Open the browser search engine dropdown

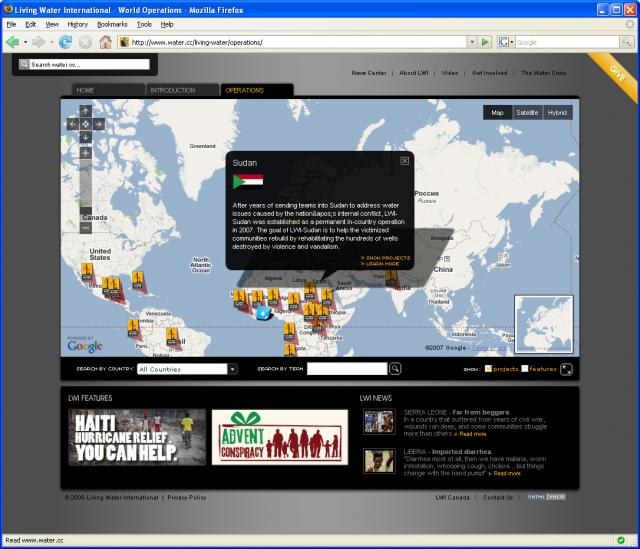[507, 42]
